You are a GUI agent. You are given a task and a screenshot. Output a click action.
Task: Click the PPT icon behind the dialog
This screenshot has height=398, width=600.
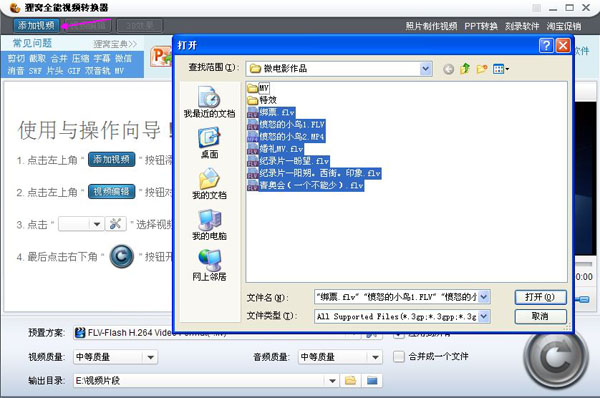click(x=161, y=57)
